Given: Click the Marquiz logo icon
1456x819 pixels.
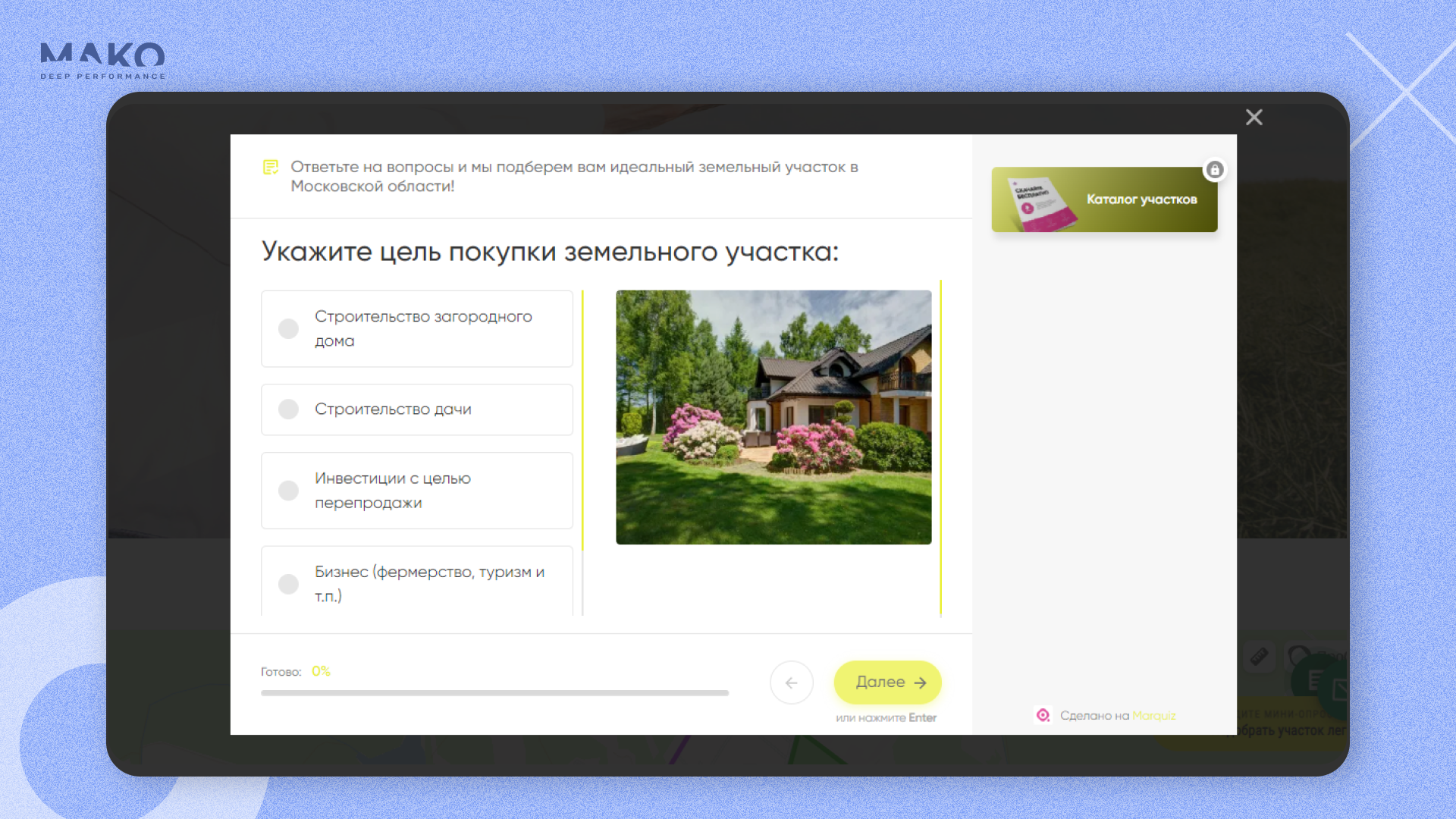Looking at the screenshot, I should pos(1043,715).
